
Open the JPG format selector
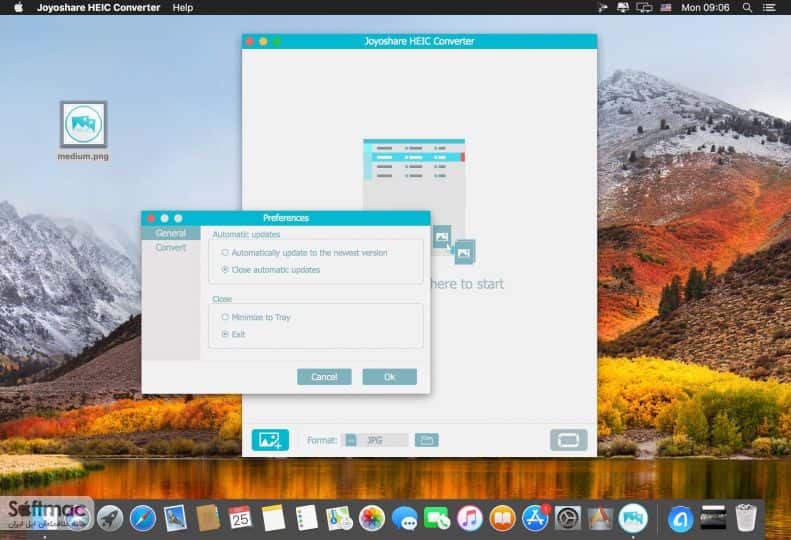(x=375, y=440)
